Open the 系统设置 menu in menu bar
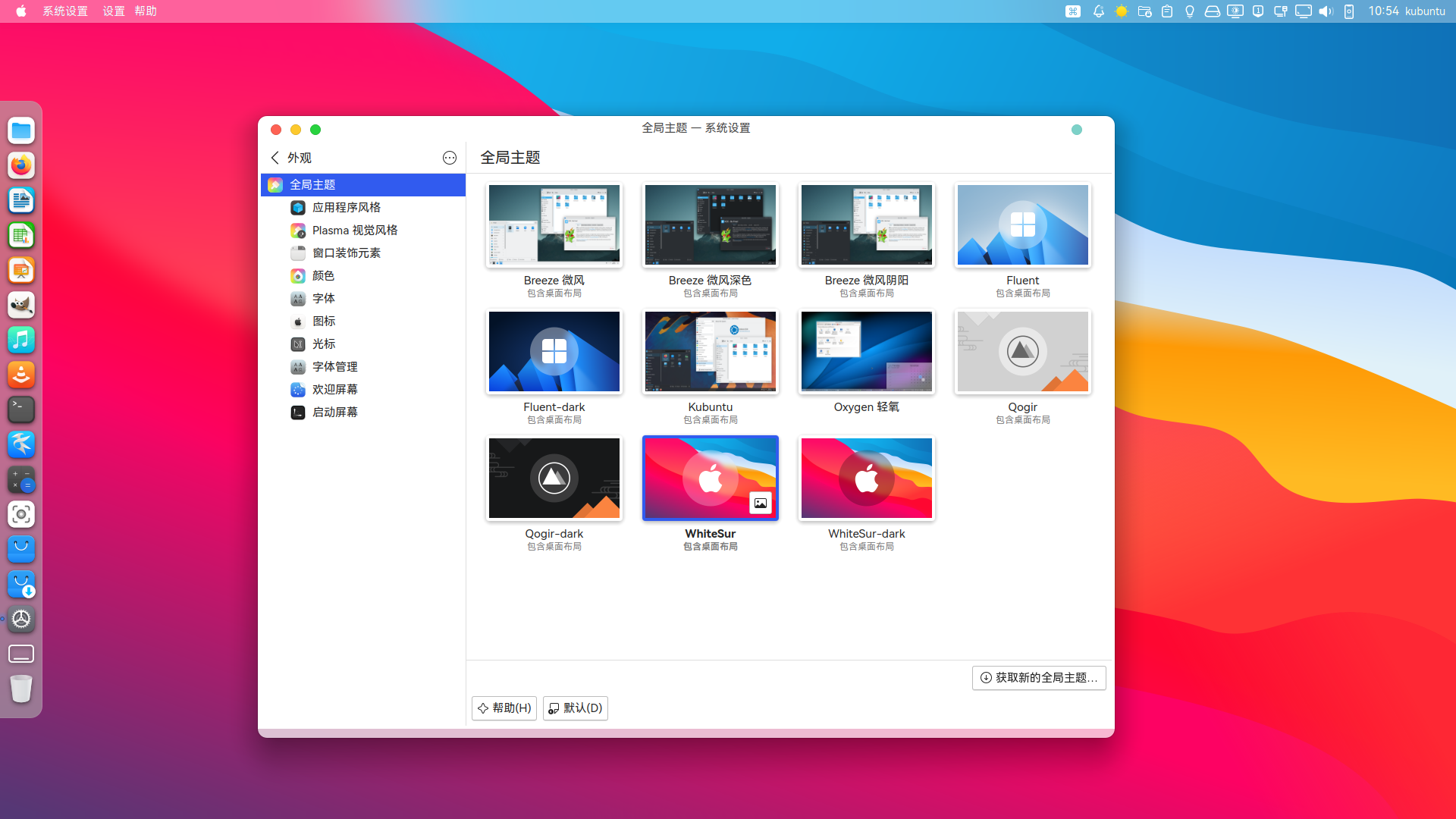 (x=65, y=11)
